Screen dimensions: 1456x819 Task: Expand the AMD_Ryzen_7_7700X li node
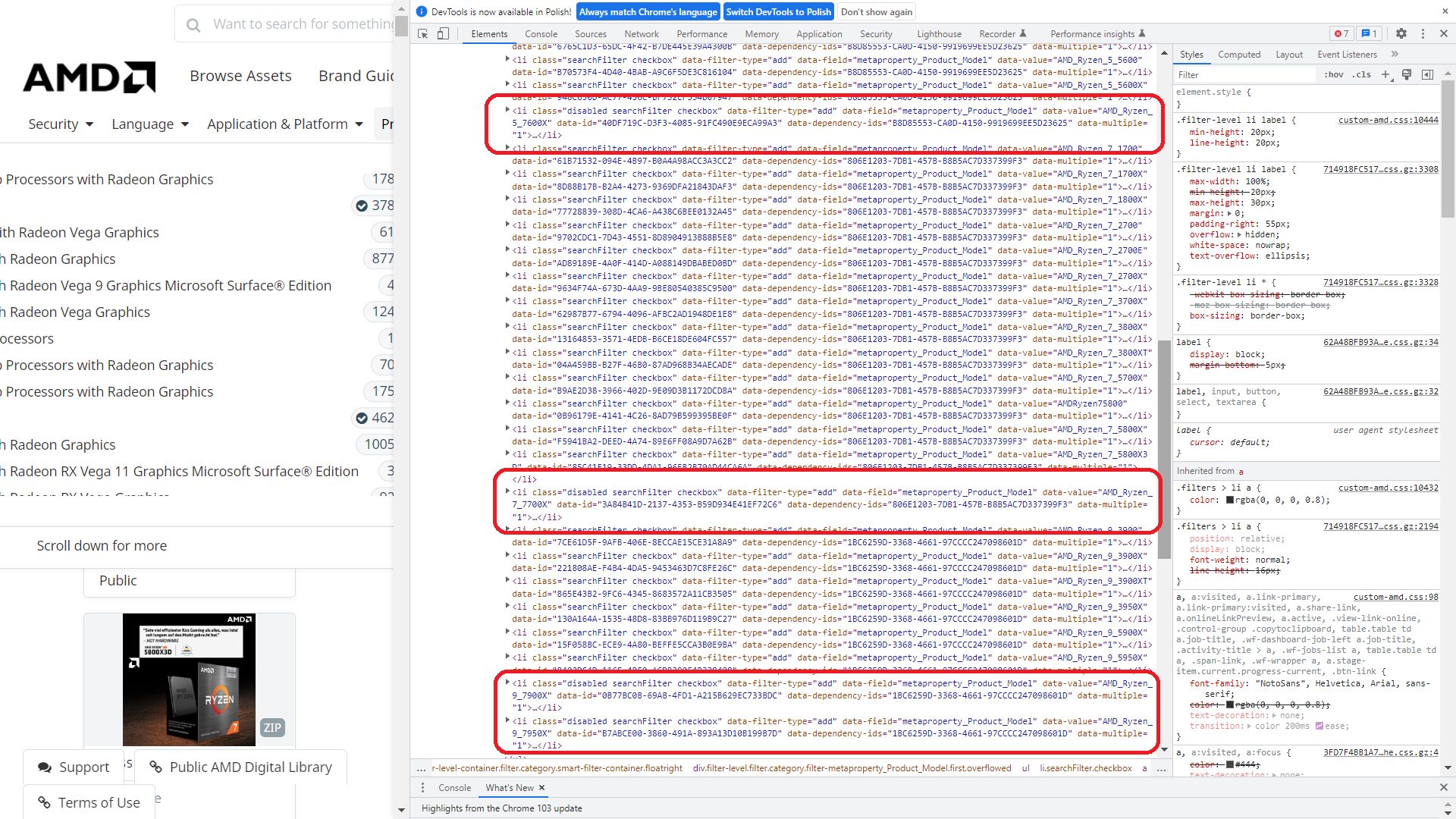[507, 491]
